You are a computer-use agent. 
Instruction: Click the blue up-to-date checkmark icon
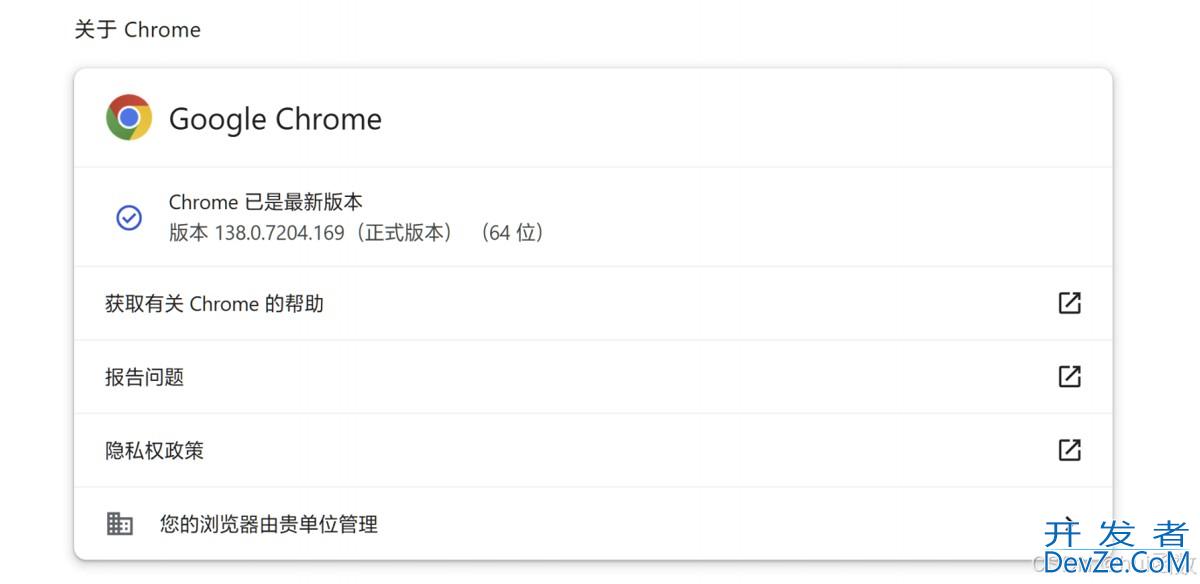pyautogui.click(x=129, y=218)
